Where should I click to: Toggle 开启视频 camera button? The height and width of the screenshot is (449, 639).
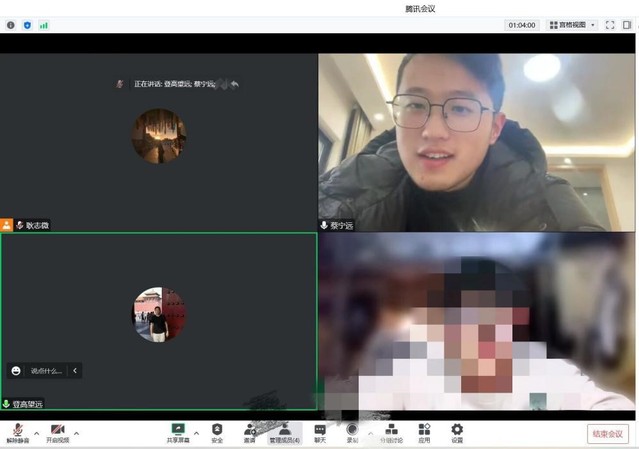click(57, 430)
